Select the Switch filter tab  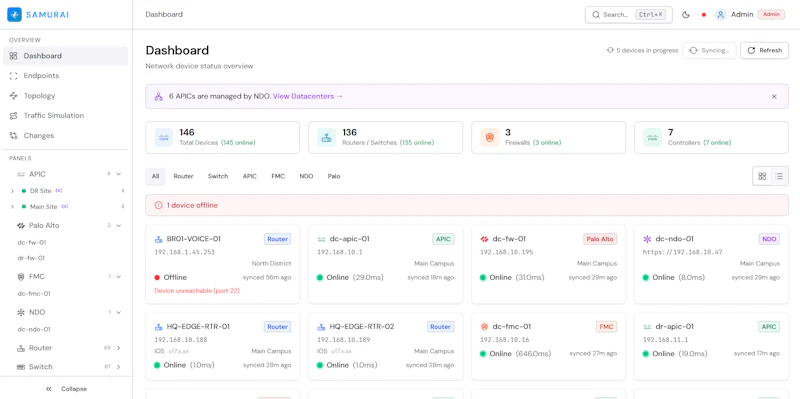pos(218,176)
